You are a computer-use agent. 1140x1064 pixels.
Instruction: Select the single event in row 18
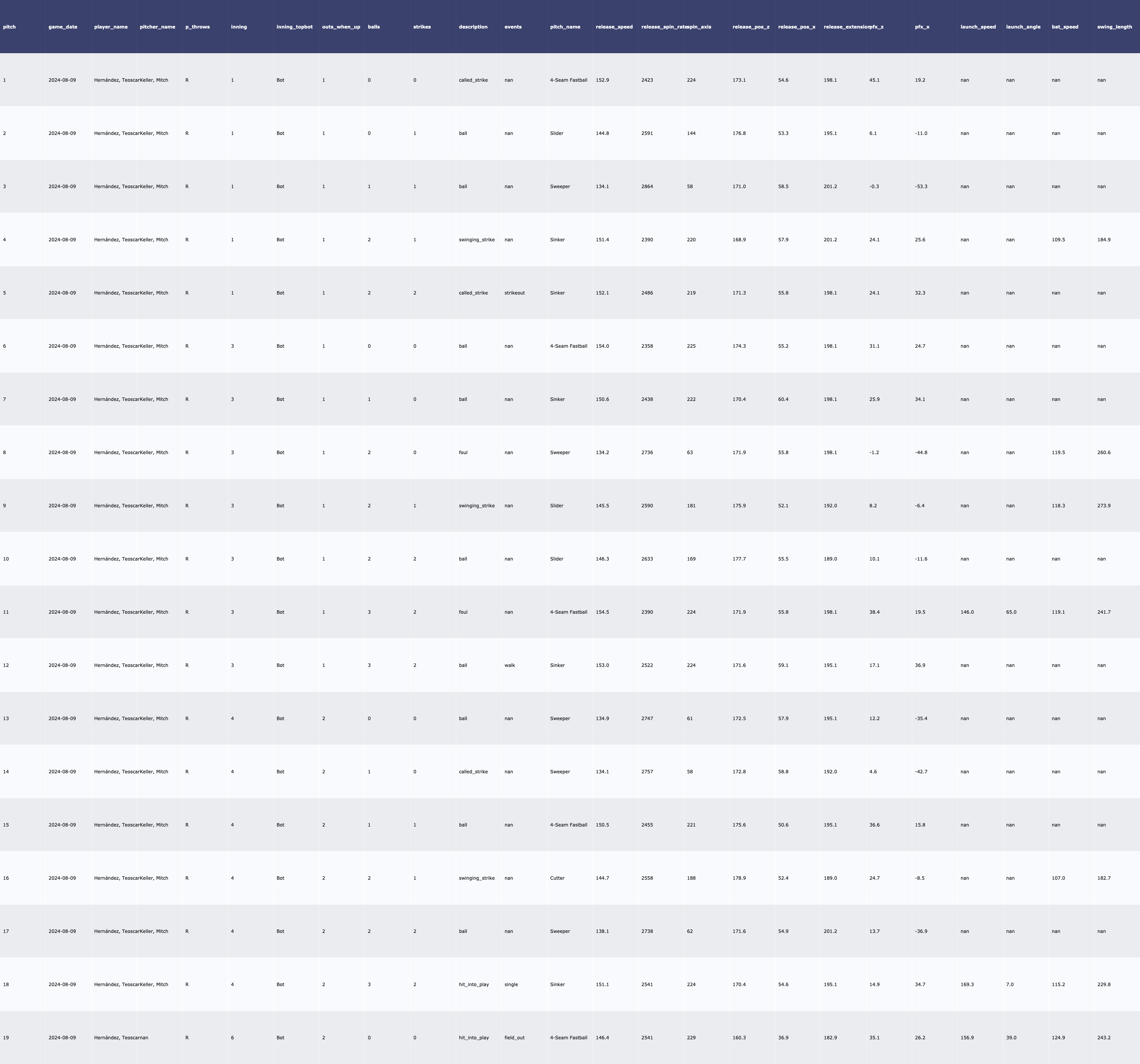511,984
